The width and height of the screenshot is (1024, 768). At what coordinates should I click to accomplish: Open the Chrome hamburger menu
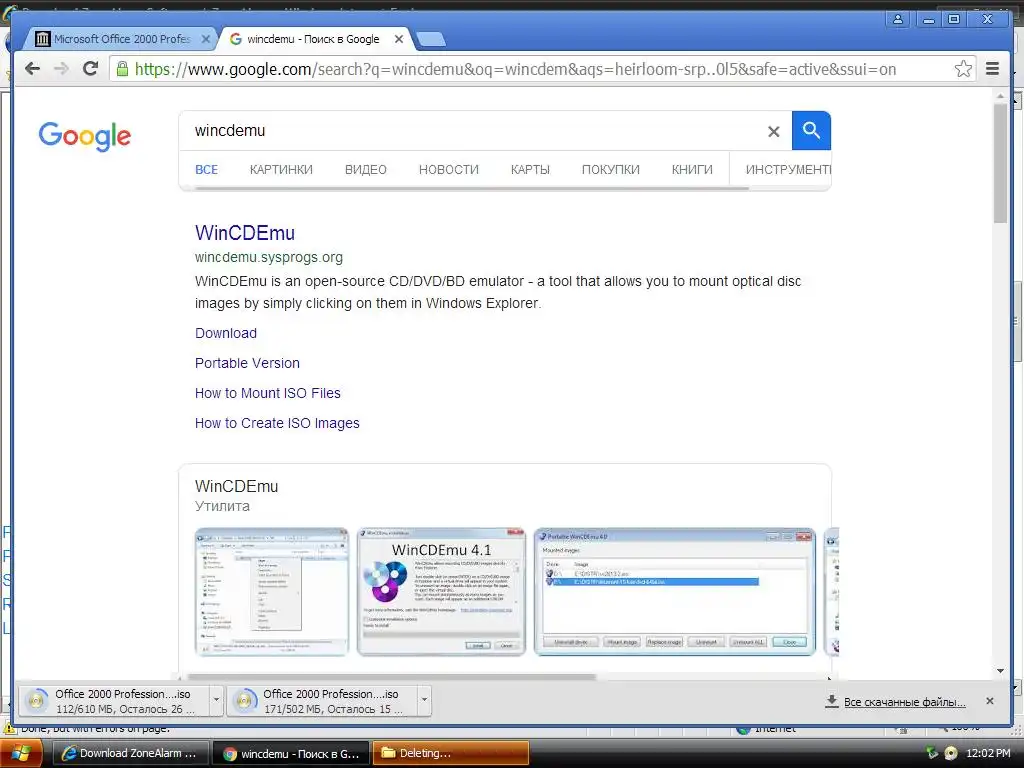(992, 69)
